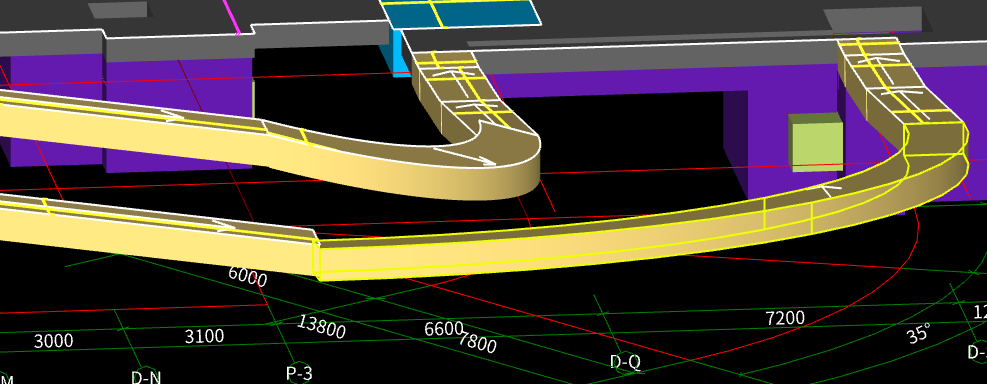
Task: Select the 3100 dimension text
Action: (x=204, y=336)
